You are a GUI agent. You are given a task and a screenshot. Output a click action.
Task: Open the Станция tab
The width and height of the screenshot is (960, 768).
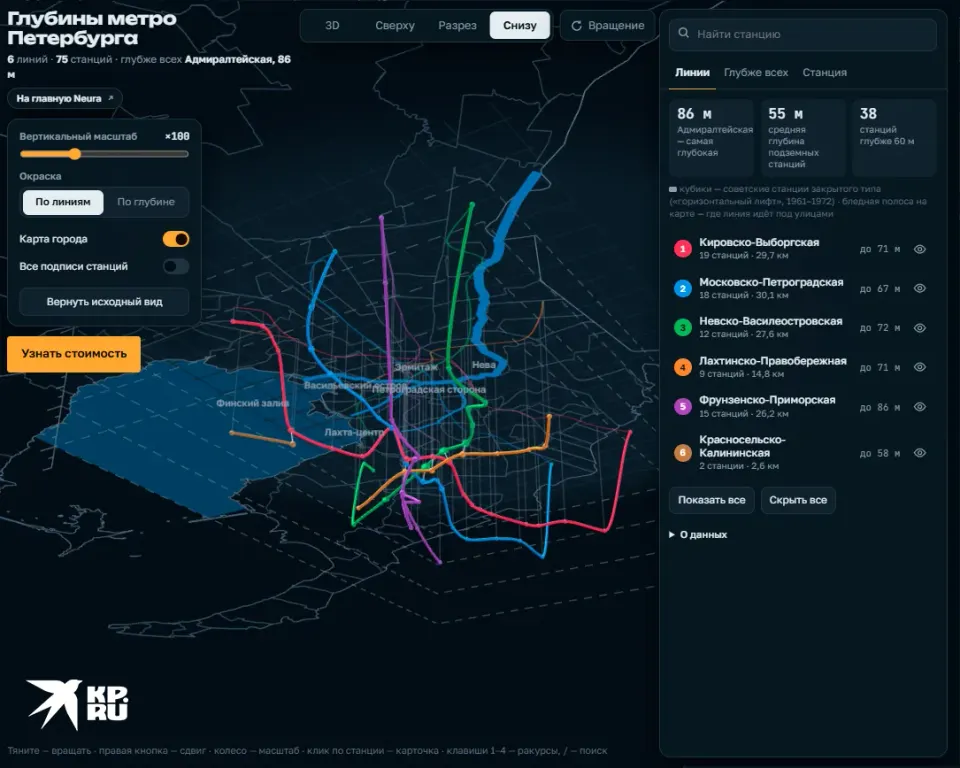point(825,72)
